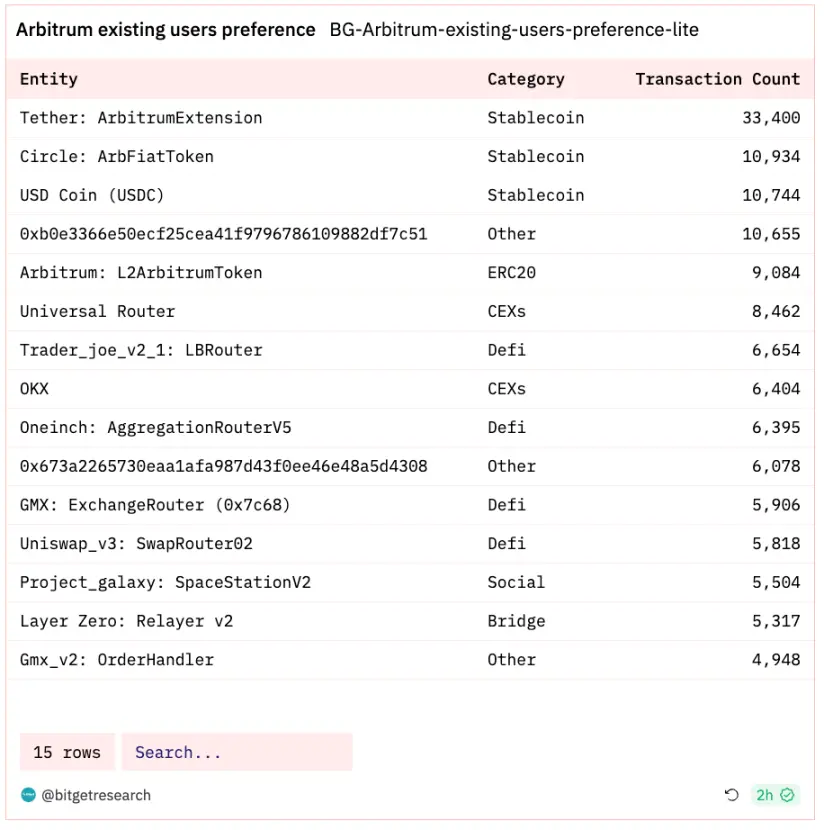Click the OKX entity cell

(x=34, y=389)
